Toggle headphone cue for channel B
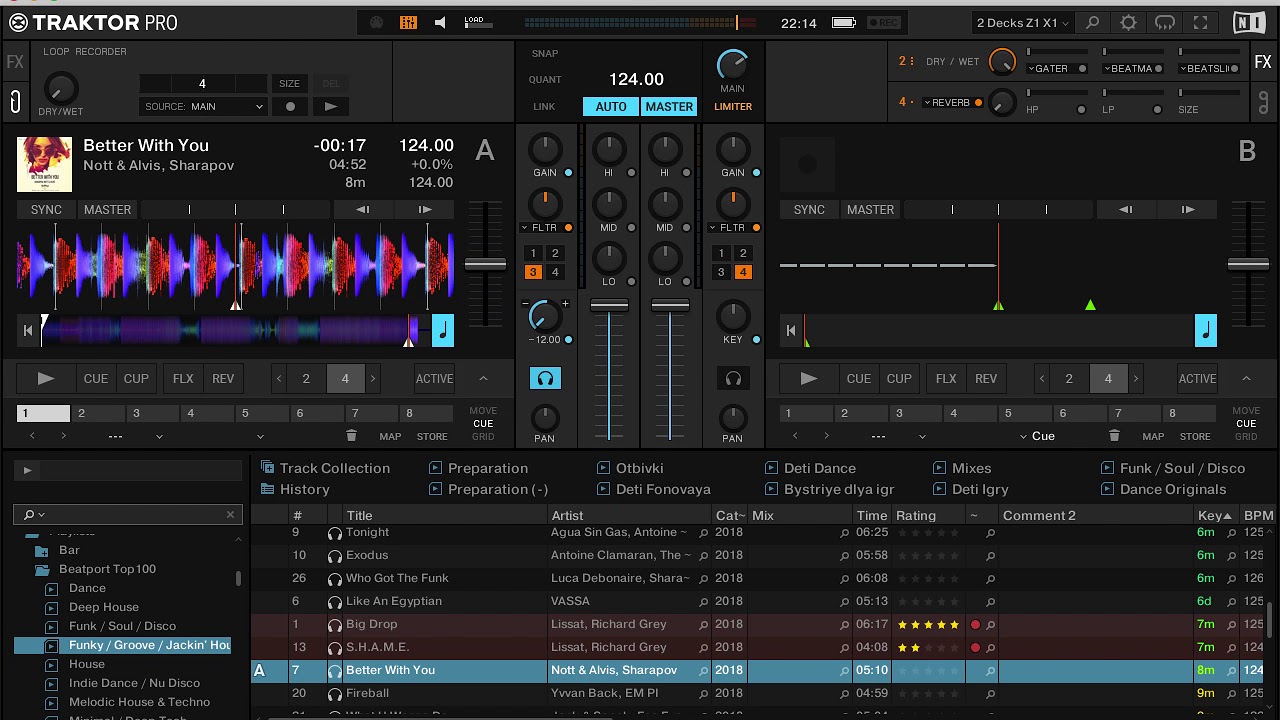 (x=733, y=379)
